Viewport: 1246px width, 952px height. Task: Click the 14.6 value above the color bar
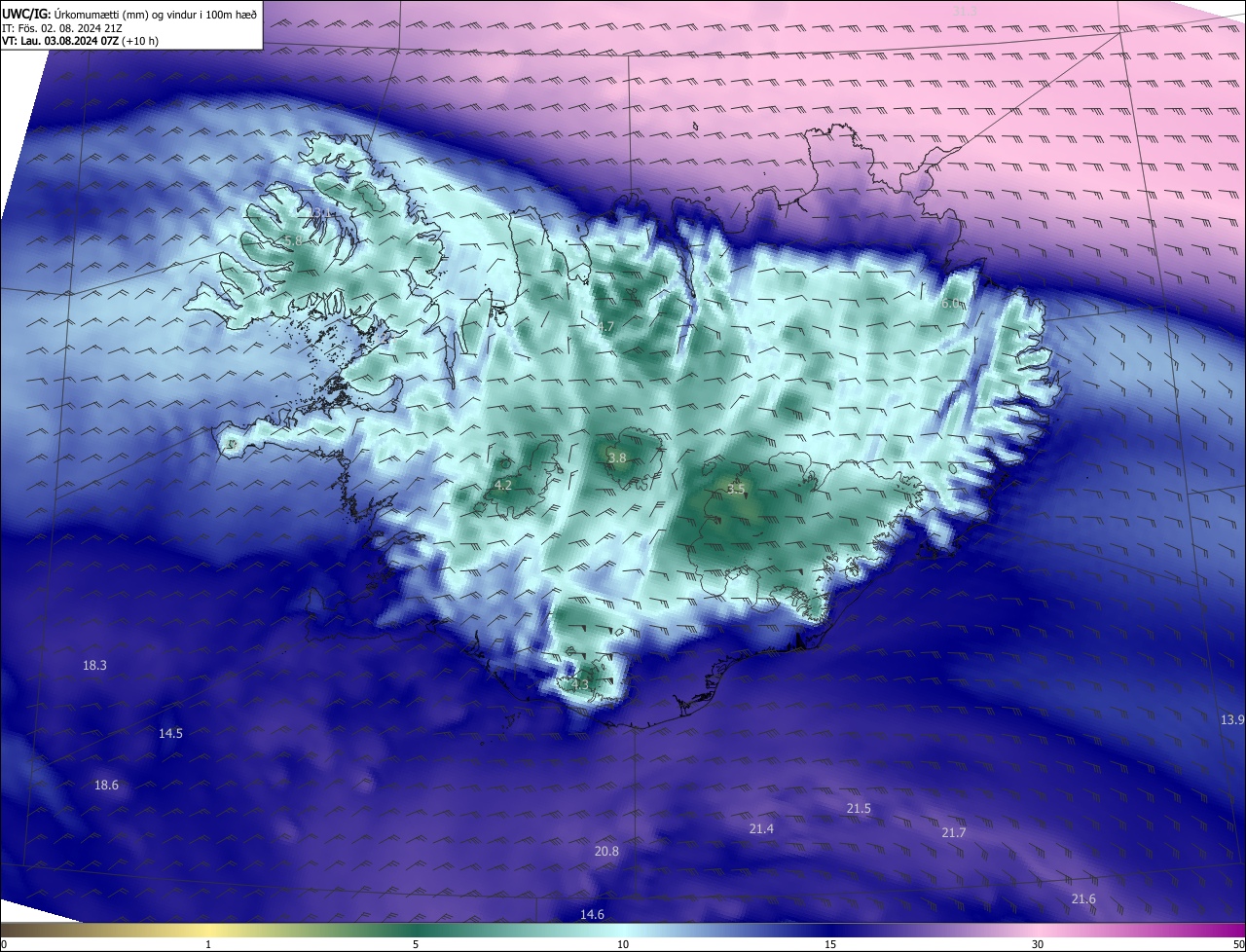pyautogui.click(x=592, y=915)
